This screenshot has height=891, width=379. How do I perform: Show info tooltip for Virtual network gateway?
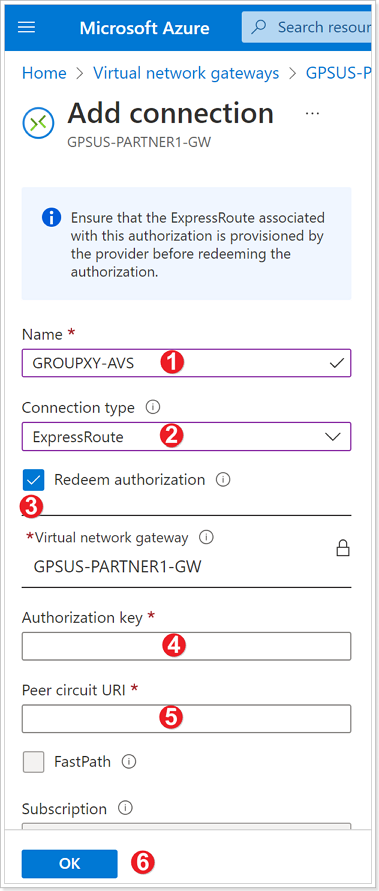coord(206,537)
